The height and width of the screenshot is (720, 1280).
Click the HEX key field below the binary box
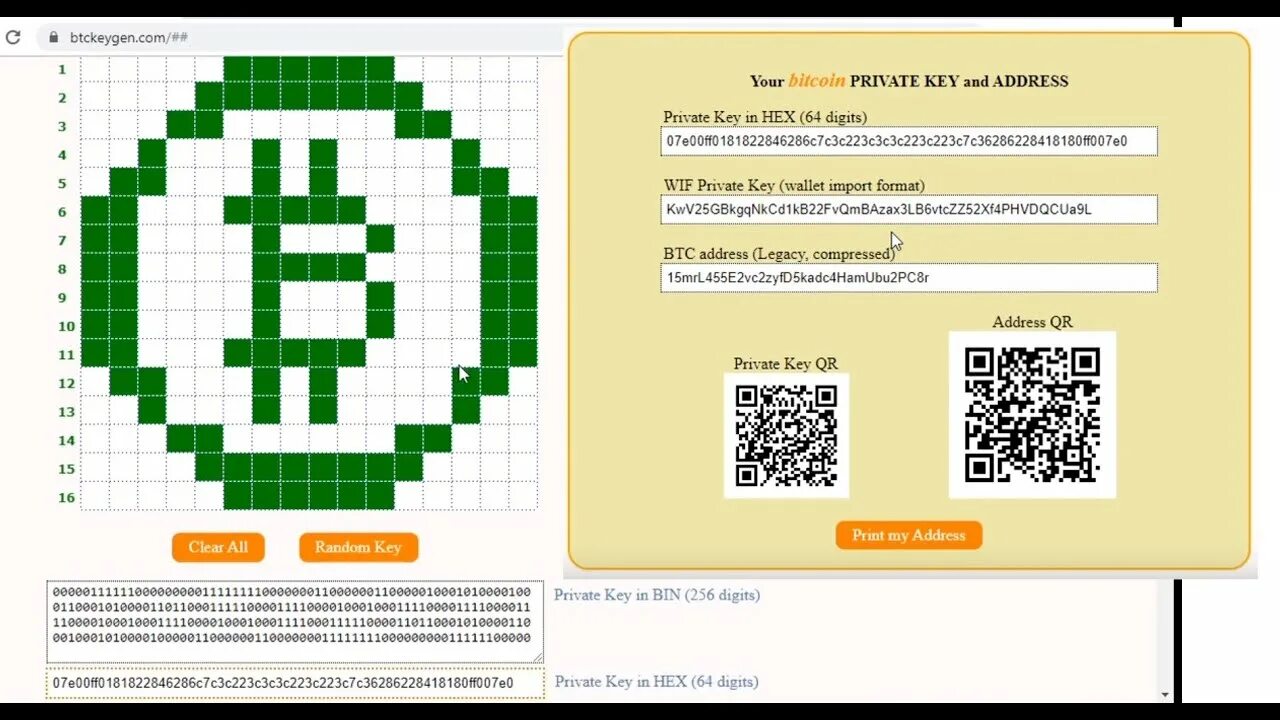pos(295,683)
